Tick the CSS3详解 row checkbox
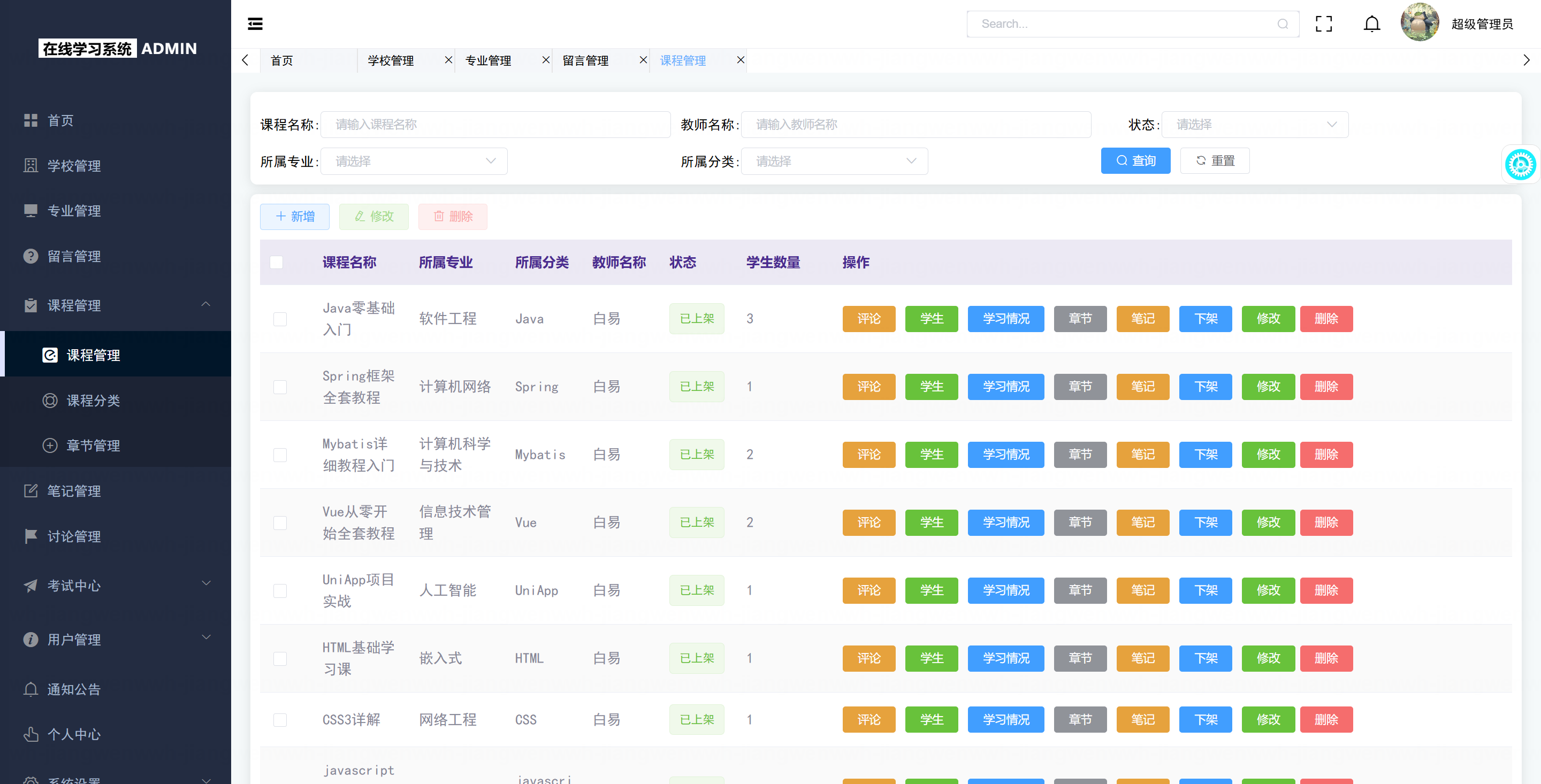 (280, 719)
